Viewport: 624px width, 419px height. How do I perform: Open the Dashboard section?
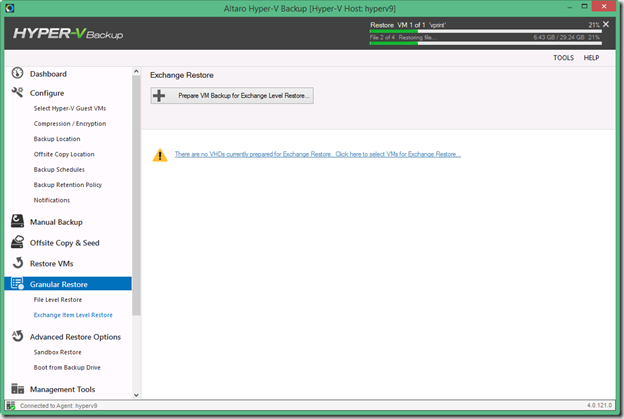[x=48, y=74]
